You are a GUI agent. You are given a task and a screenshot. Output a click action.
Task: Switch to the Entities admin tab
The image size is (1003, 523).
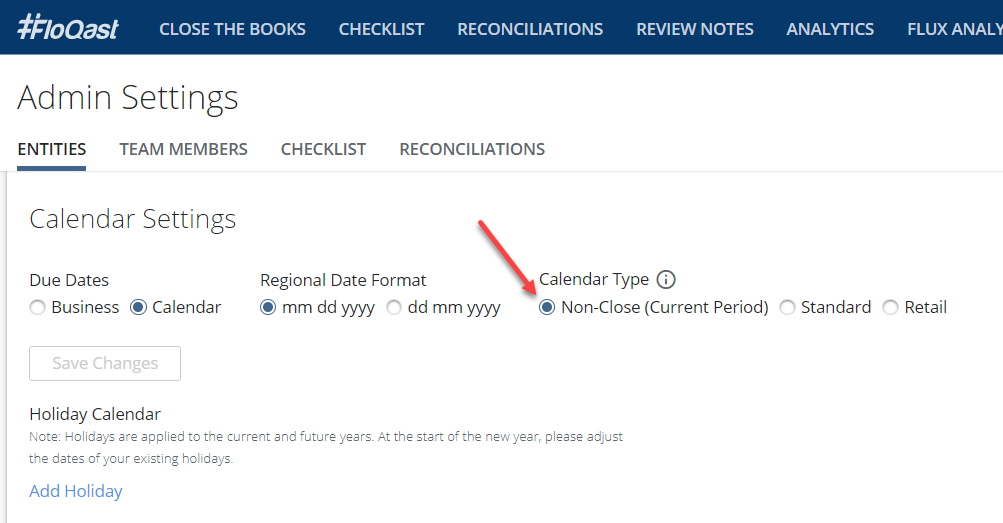[x=52, y=149]
